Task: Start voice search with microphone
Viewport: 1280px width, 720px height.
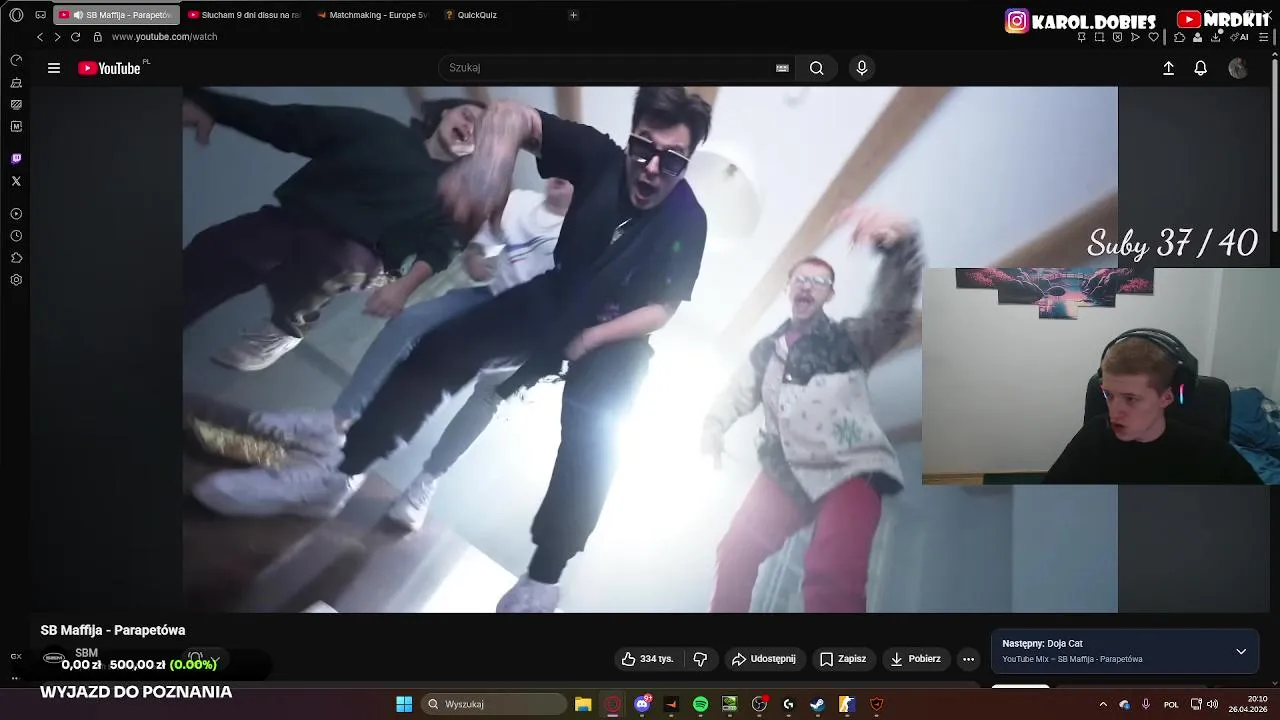Action: point(862,68)
